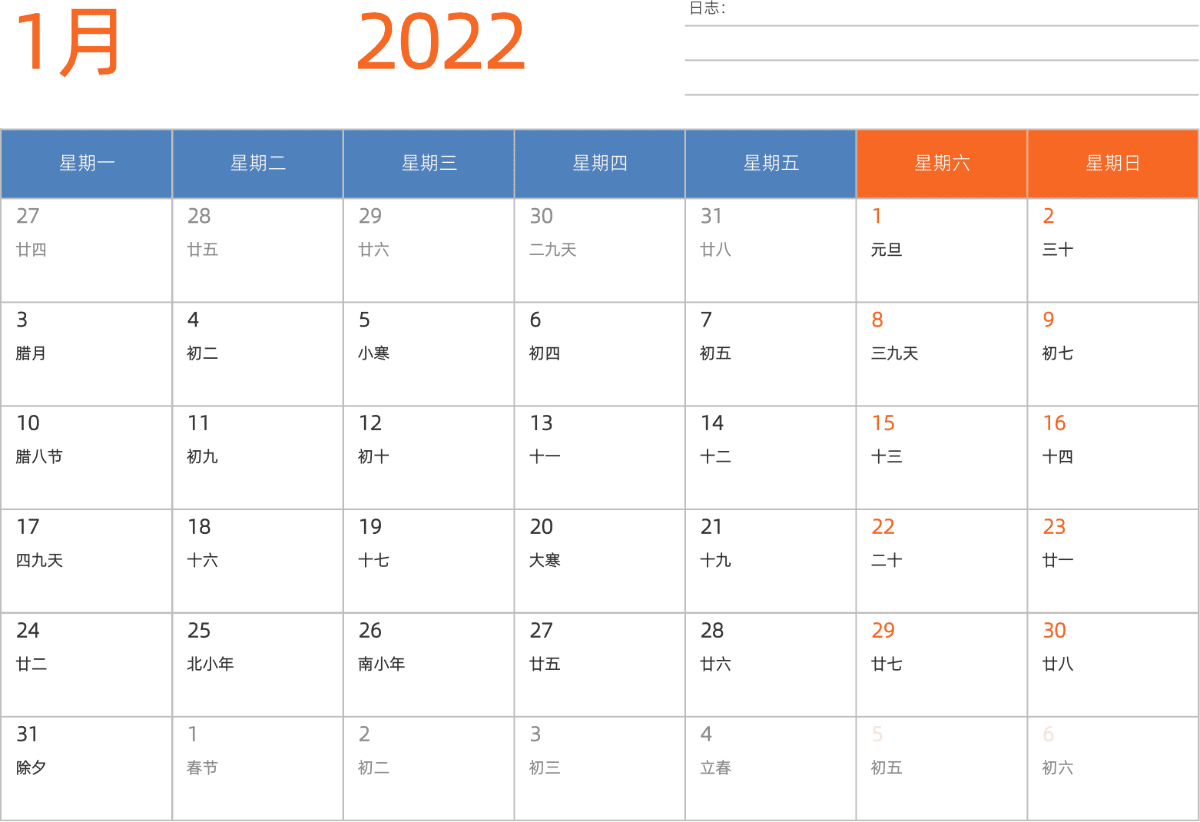Click January 21 labeled 十九
Image resolution: width=1200 pixels, height=822 pixels.
point(771,561)
